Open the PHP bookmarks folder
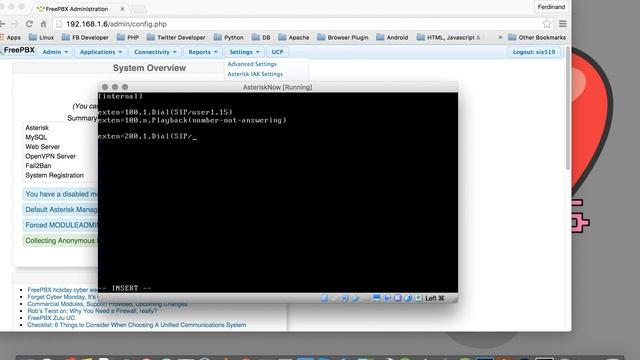The image size is (640, 360). click(x=128, y=38)
